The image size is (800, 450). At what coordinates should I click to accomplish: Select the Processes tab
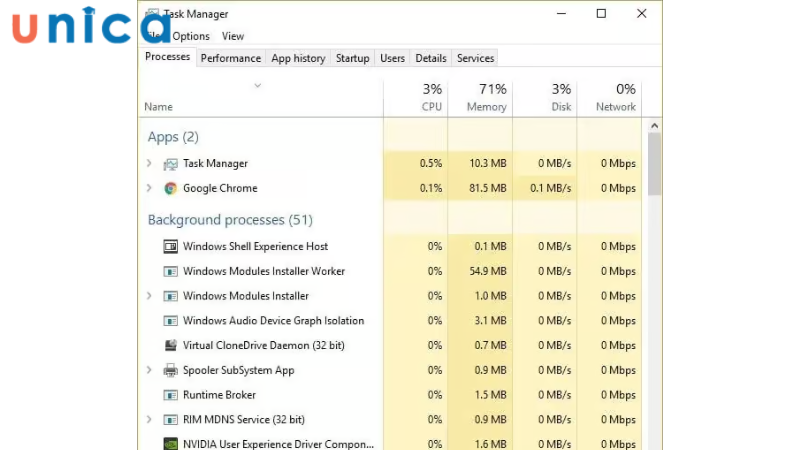click(x=167, y=57)
